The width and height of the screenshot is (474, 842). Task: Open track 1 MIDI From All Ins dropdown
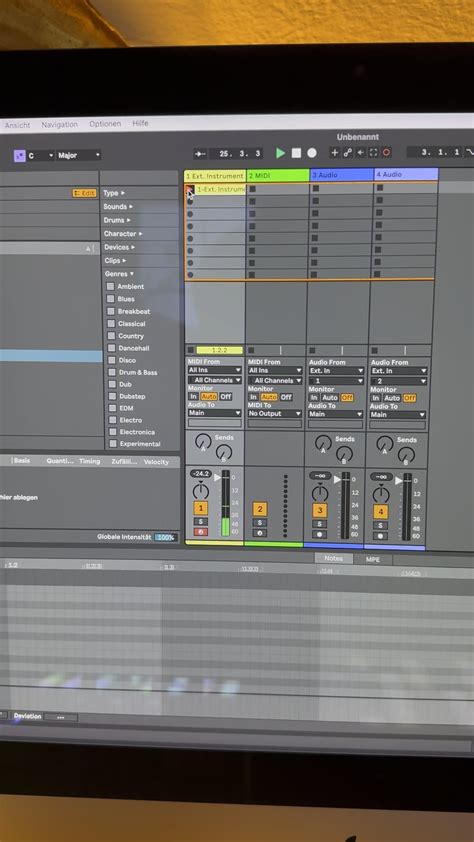(x=215, y=370)
